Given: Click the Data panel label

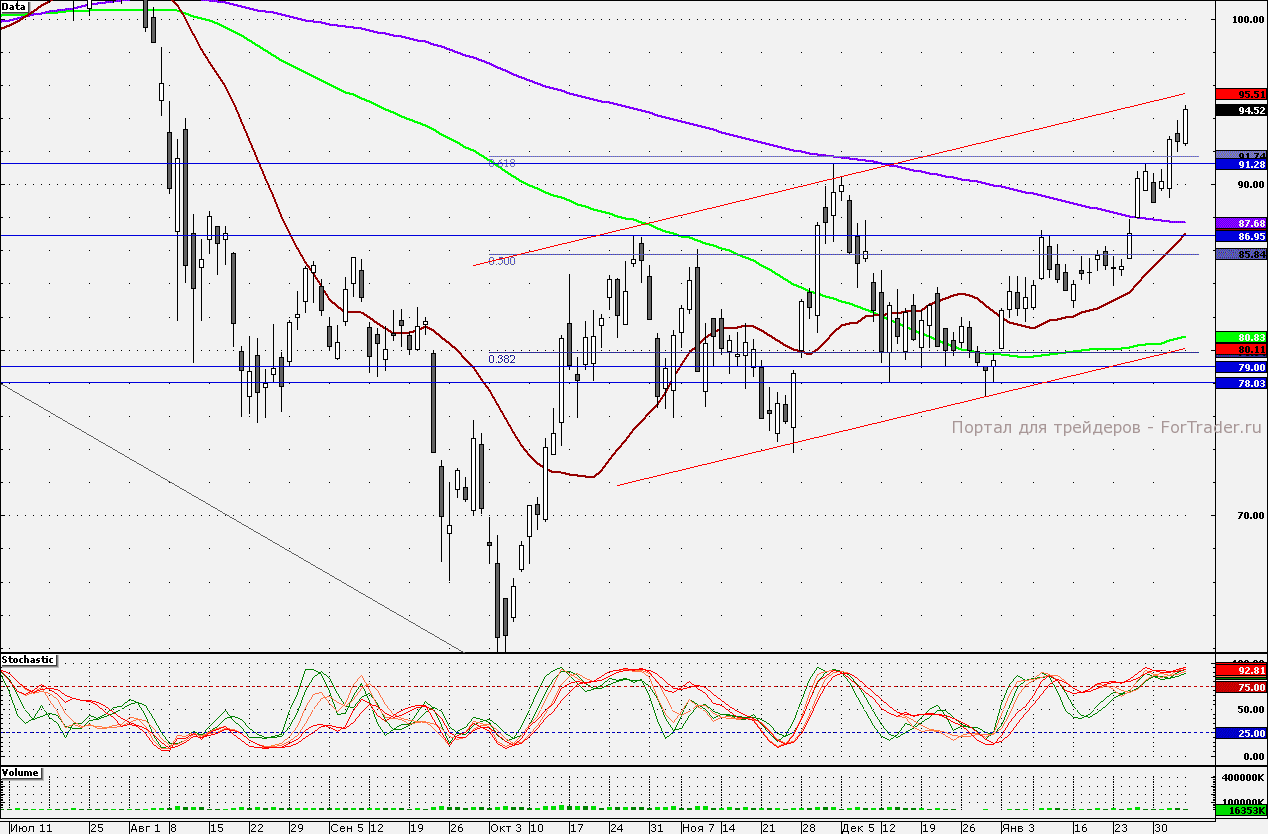Looking at the screenshot, I should 14,6.
